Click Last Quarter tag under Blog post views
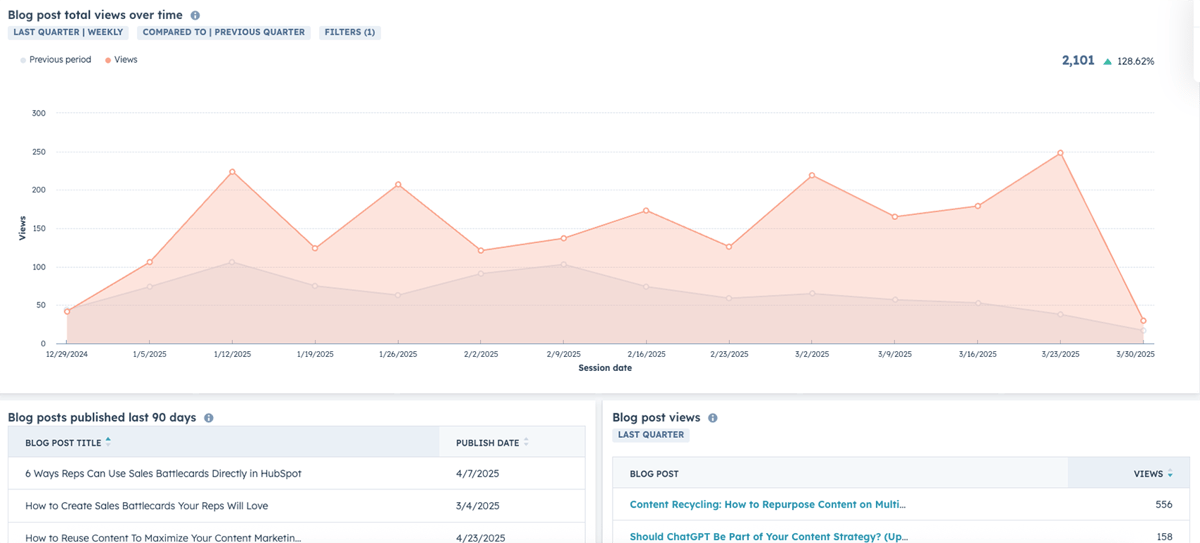The height and width of the screenshot is (543, 1200). tap(650, 435)
